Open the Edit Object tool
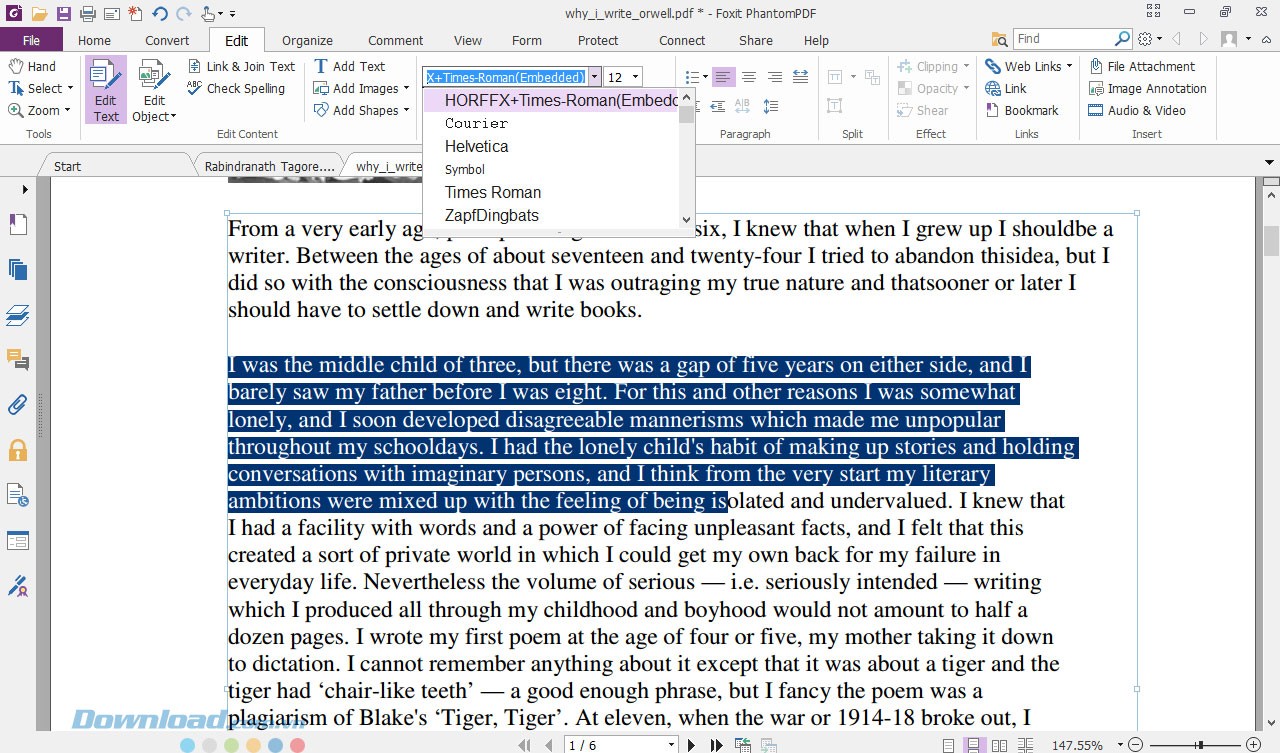The height and width of the screenshot is (753, 1280). 154,90
